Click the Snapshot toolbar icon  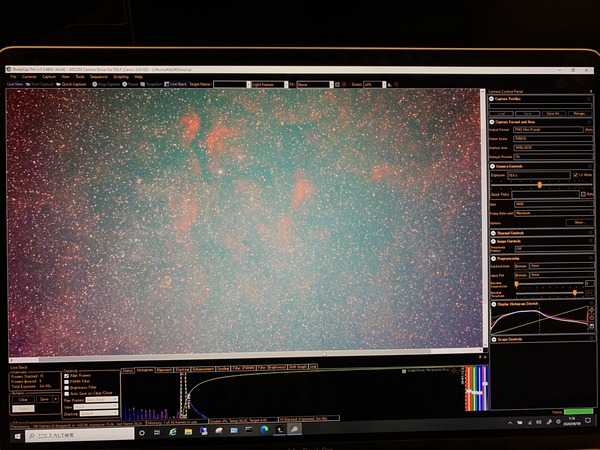click(x=143, y=84)
